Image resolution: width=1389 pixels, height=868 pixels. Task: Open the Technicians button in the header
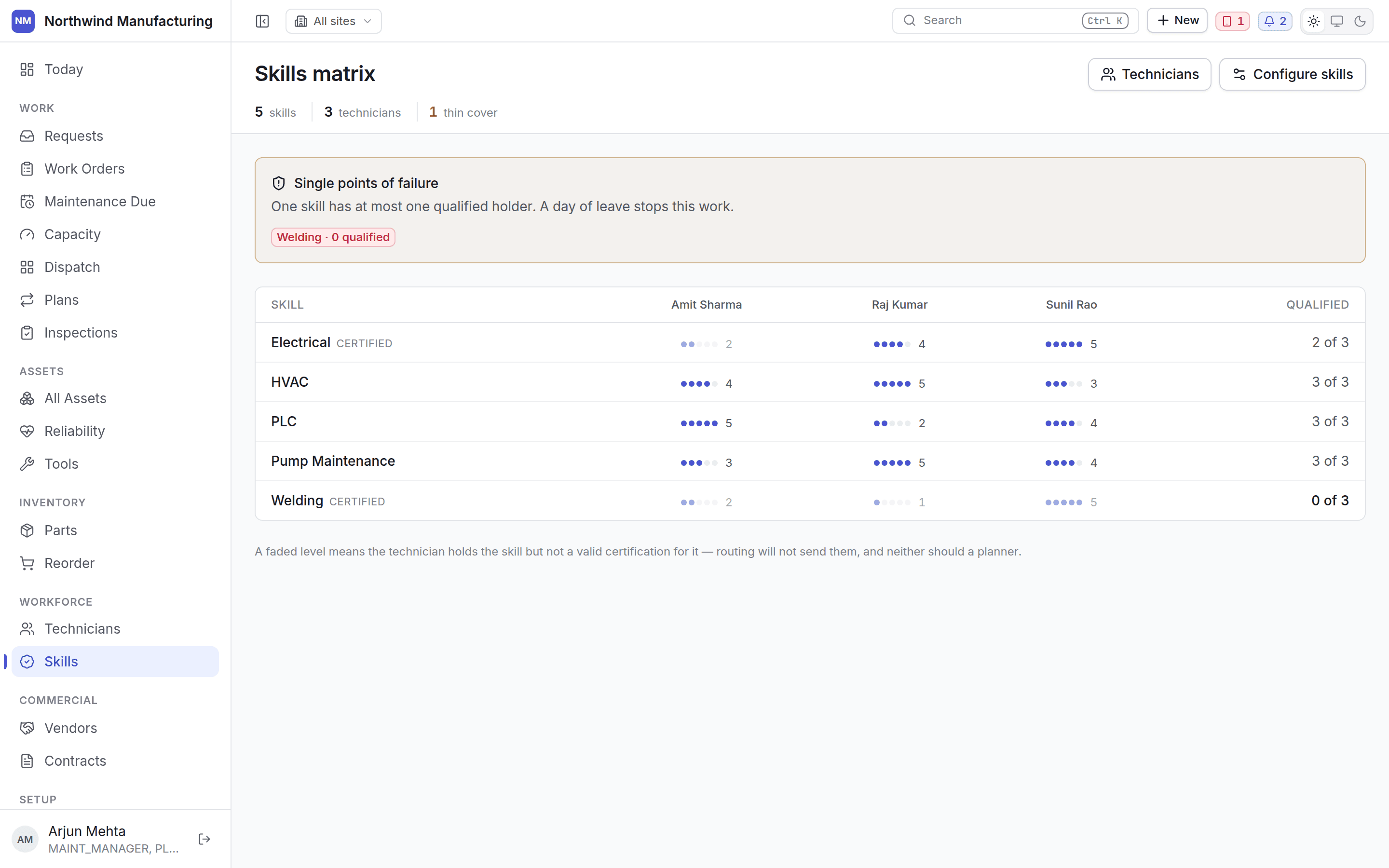[x=1149, y=74]
